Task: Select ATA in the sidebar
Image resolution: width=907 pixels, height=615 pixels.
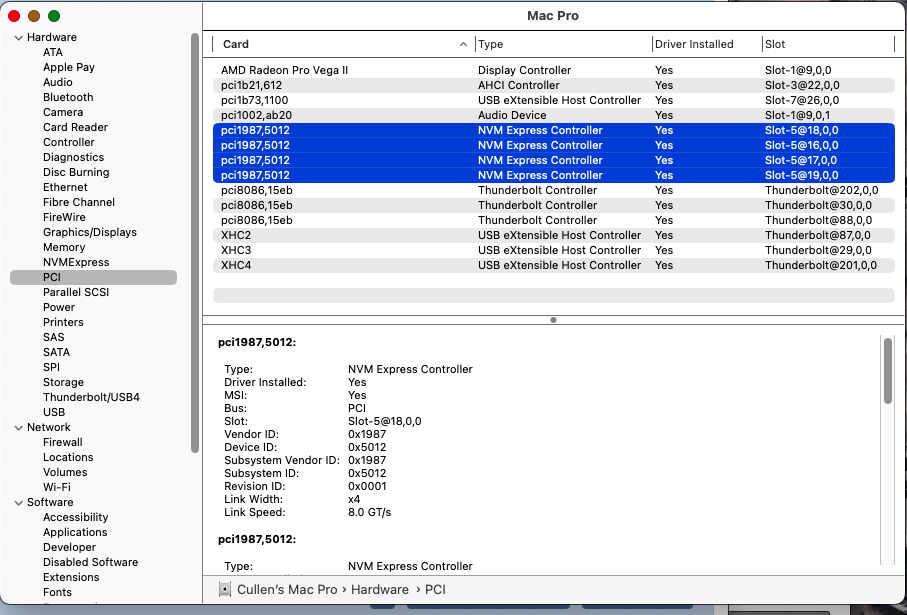Action: click(x=53, y=52)
